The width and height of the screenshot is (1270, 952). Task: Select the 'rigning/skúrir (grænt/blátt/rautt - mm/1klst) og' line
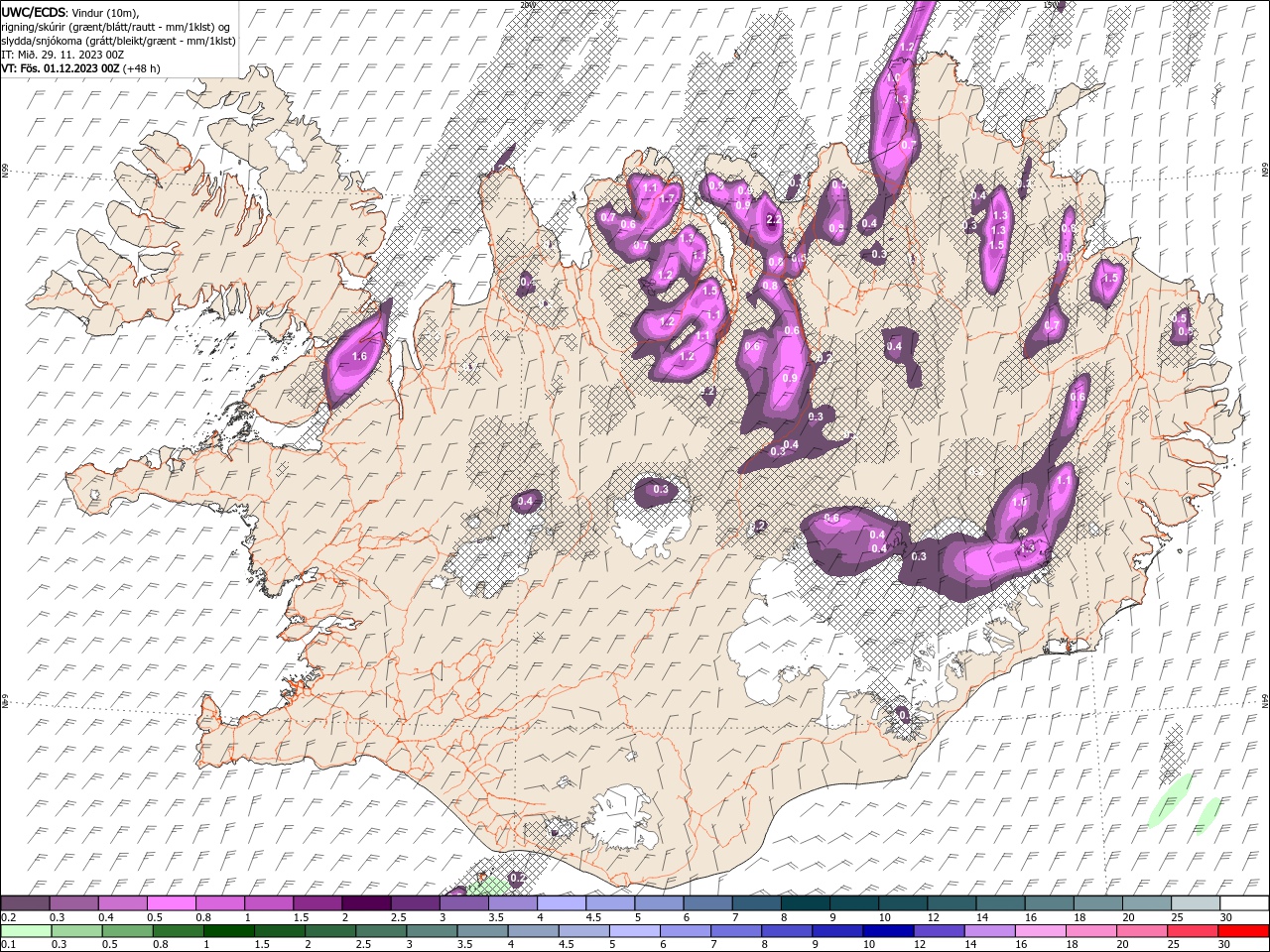click(x=118, y=26)
